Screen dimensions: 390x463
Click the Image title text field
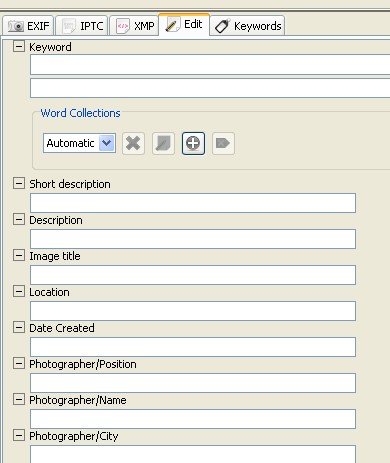tap(193, 275)
